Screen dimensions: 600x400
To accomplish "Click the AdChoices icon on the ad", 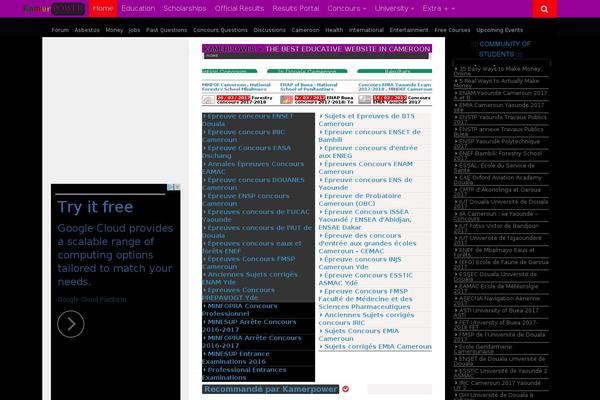I will click(x=170, y=187).
